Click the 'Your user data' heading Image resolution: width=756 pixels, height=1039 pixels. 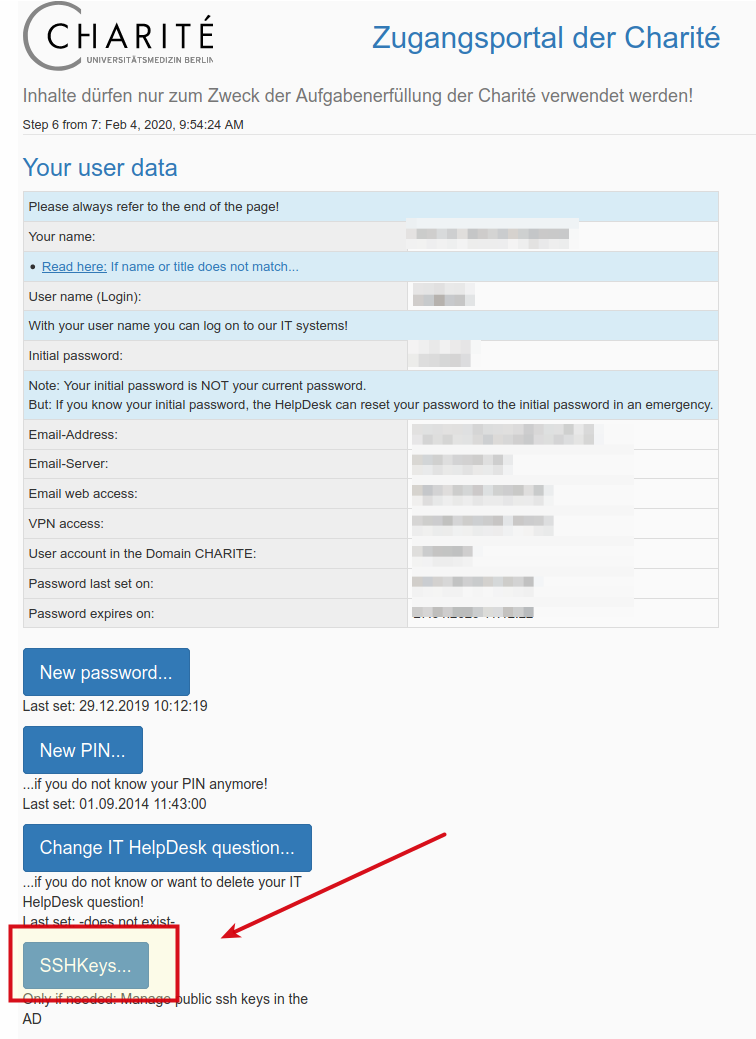(100, 168)
